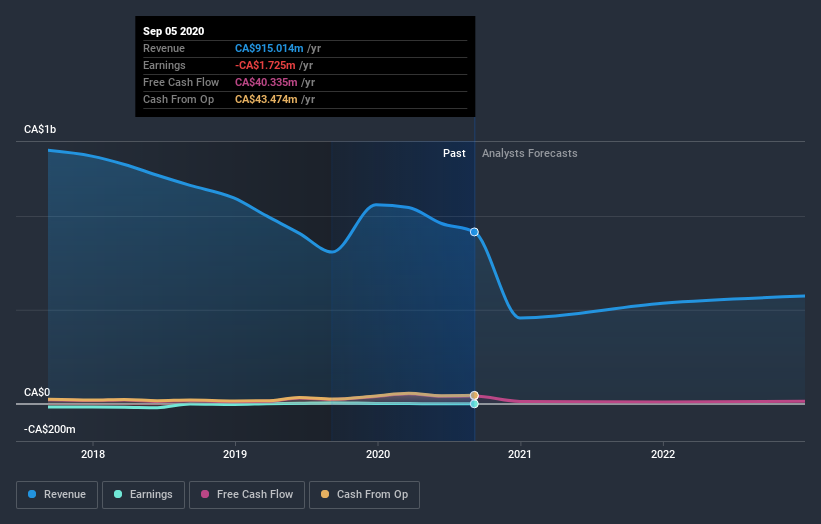Image resolution: width=821 pixels, height=524 pixels.
Task: Select the 2020 x-axis label
Action: tap(378, 454)
